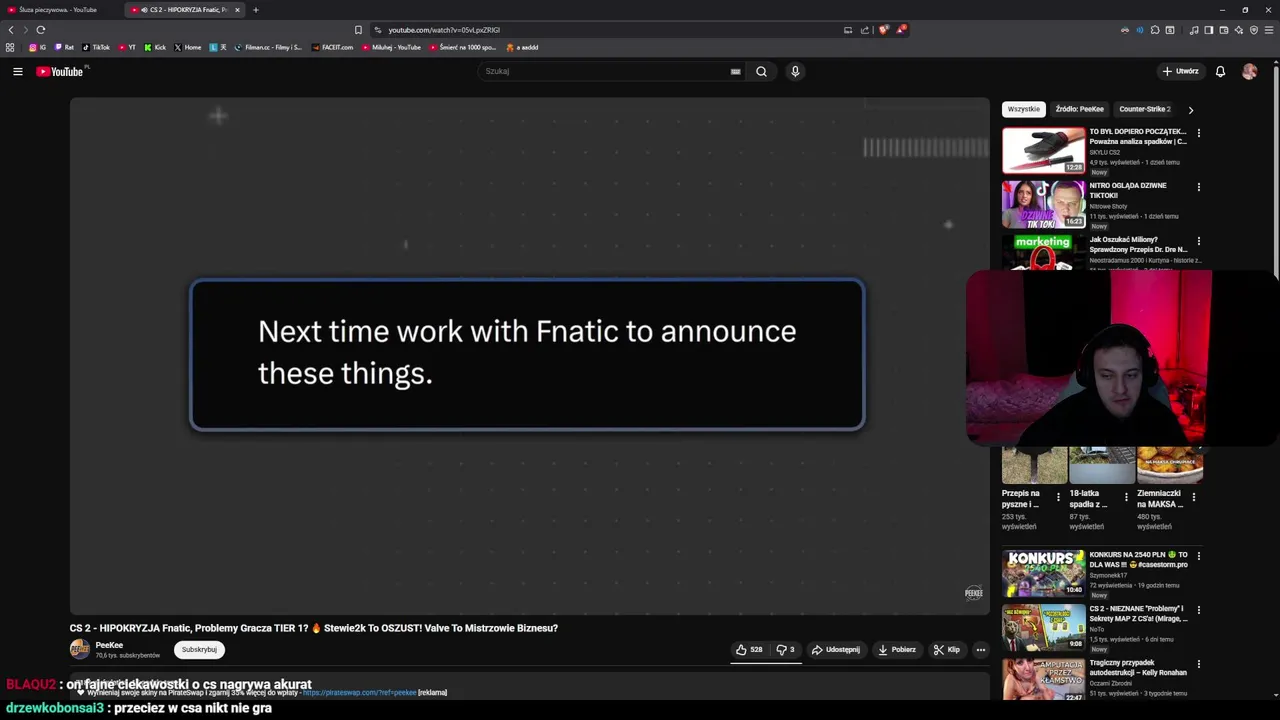Screen dimensions: 1280x720
Task: Reload the current page
Action: pyautogui.click(x=41, y=30)
